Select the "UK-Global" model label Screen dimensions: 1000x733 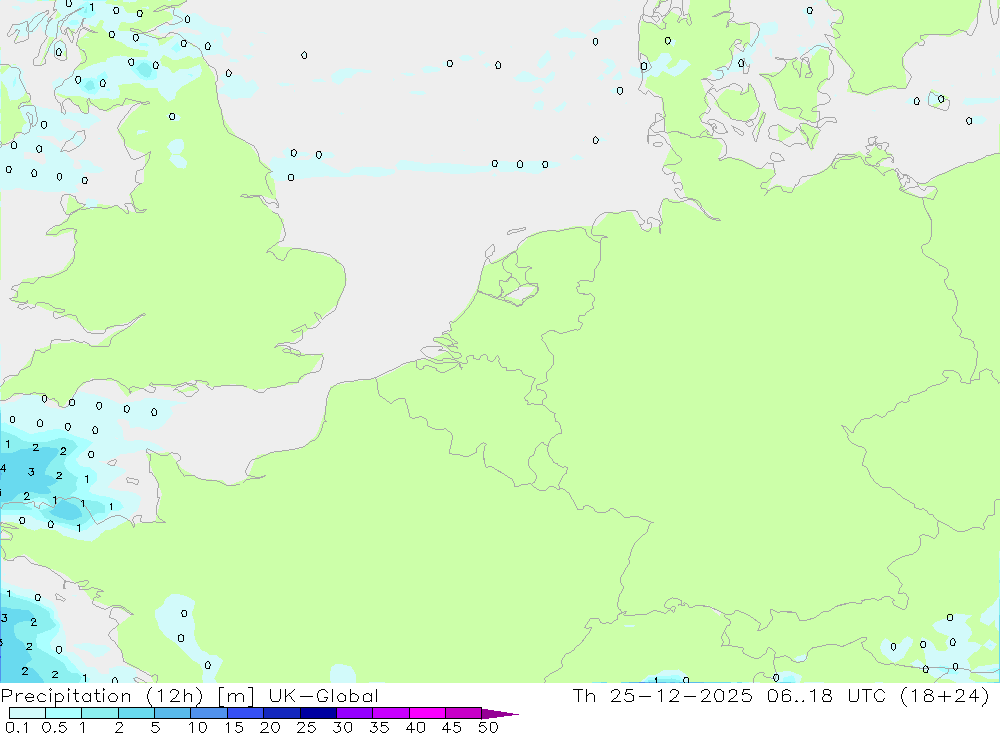pos(325,695)
